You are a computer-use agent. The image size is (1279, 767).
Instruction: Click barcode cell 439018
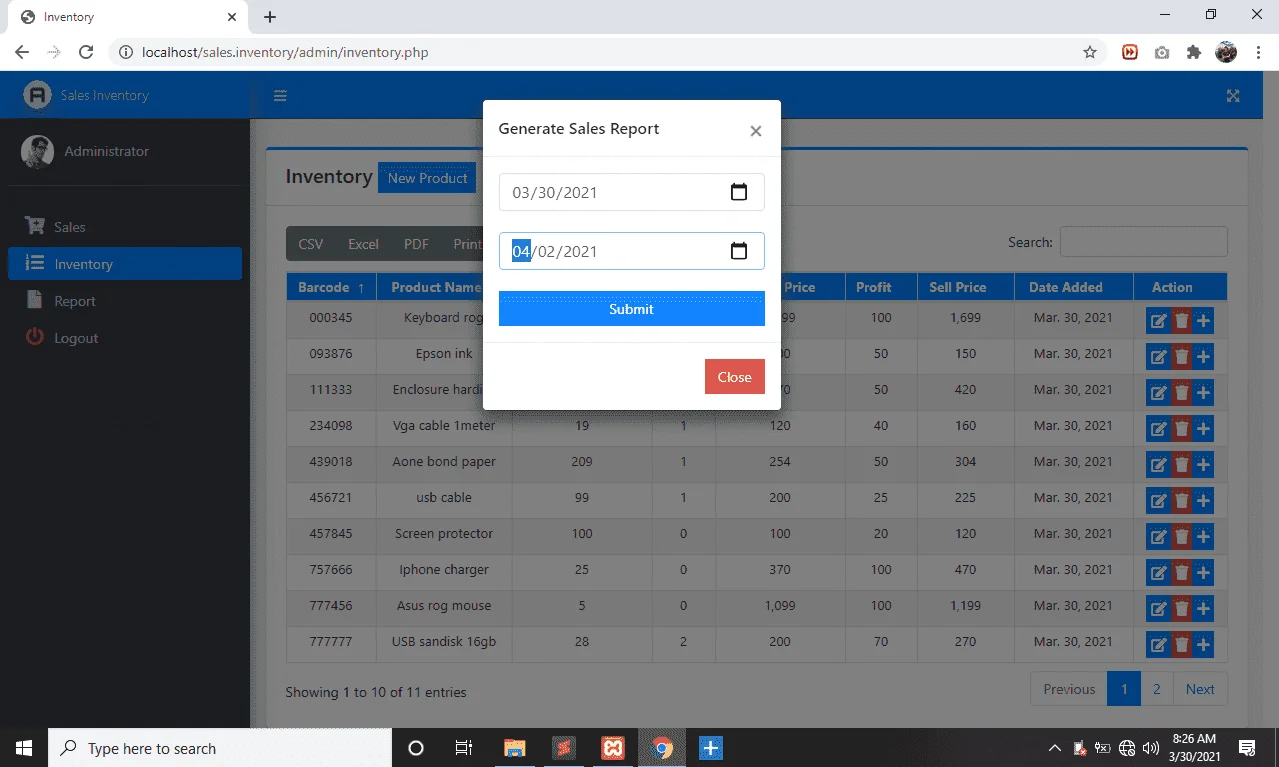[331, 462]
